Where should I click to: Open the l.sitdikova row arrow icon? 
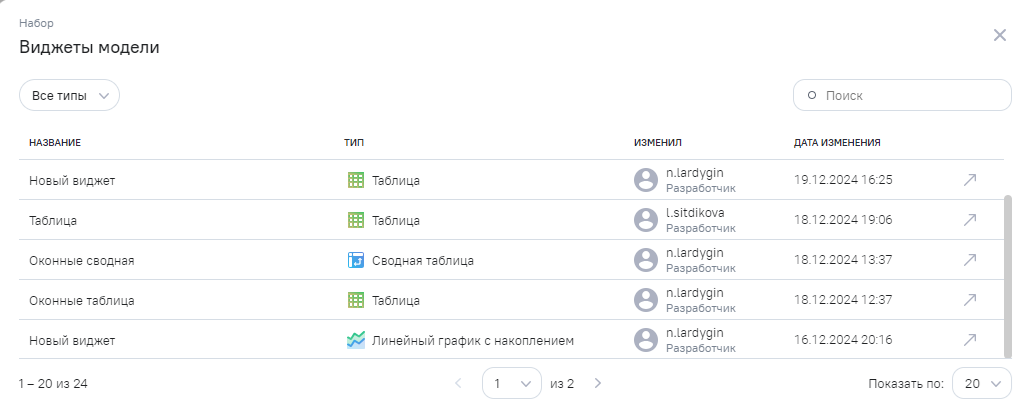969,220
